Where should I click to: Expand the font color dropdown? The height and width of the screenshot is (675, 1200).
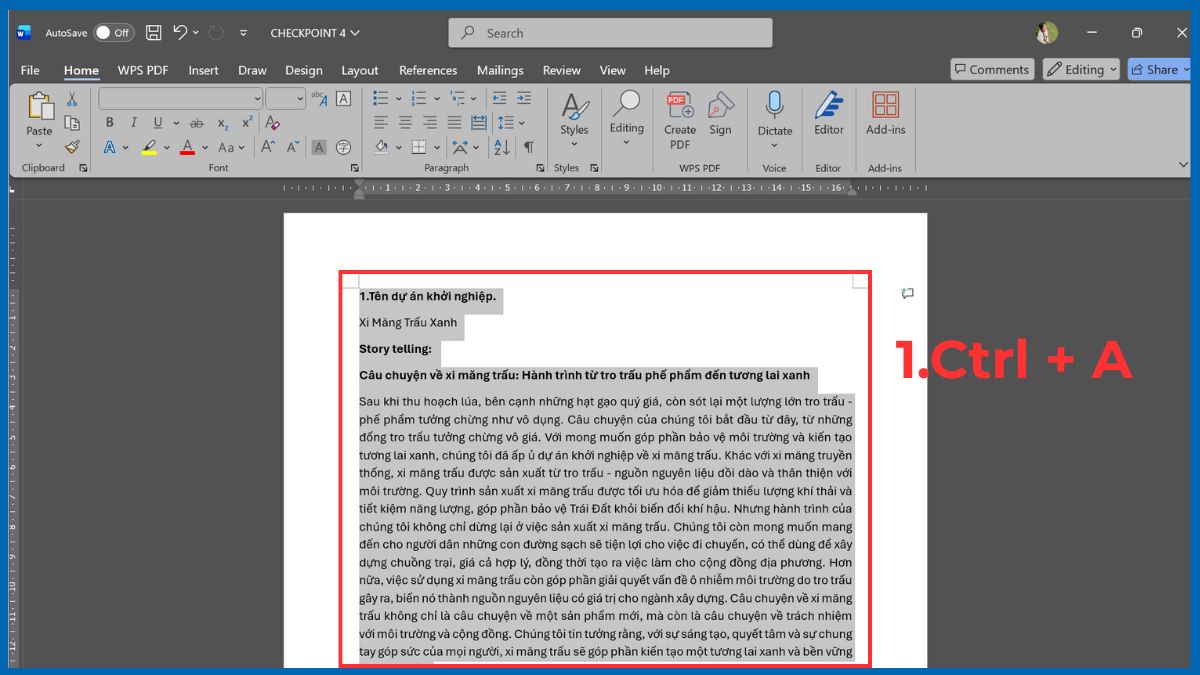205,147
